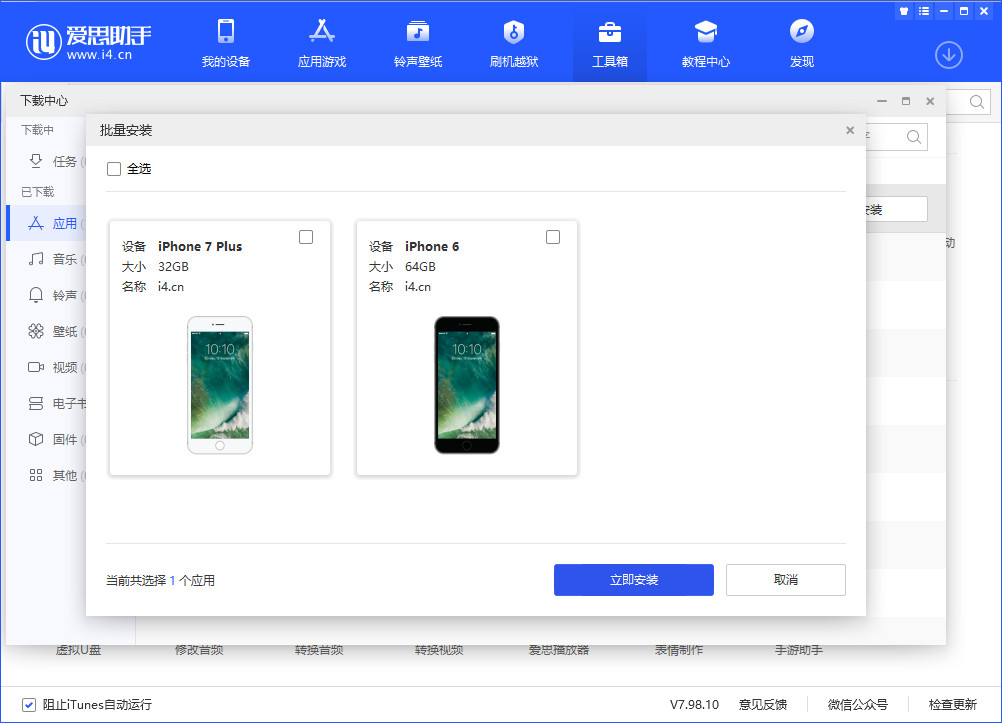Open 铃声壁纸 ringtones section

(418, 43)
